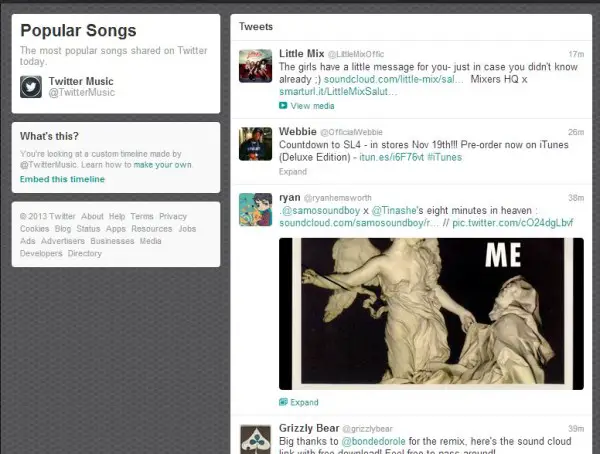Click the 39m timestamp on Grizzly Bear tweet
This screenshot has width=600, height=454.
(576, 429)
